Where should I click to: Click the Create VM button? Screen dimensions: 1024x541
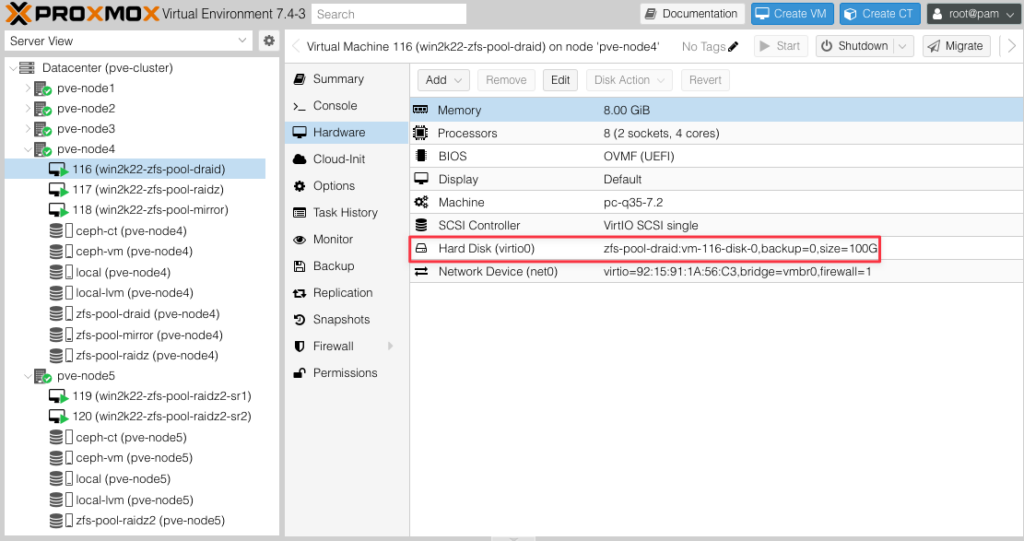(792, 14)
